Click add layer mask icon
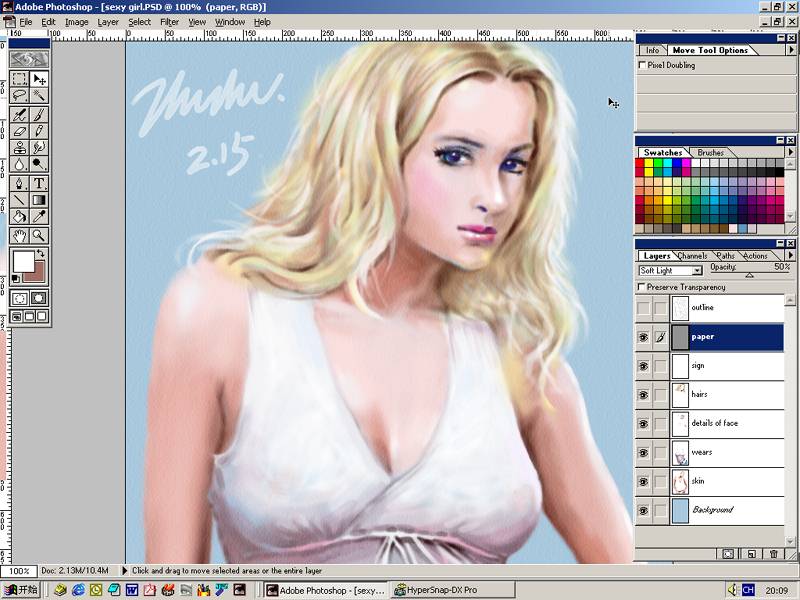The image size is (800, 600). pos(728,554)
